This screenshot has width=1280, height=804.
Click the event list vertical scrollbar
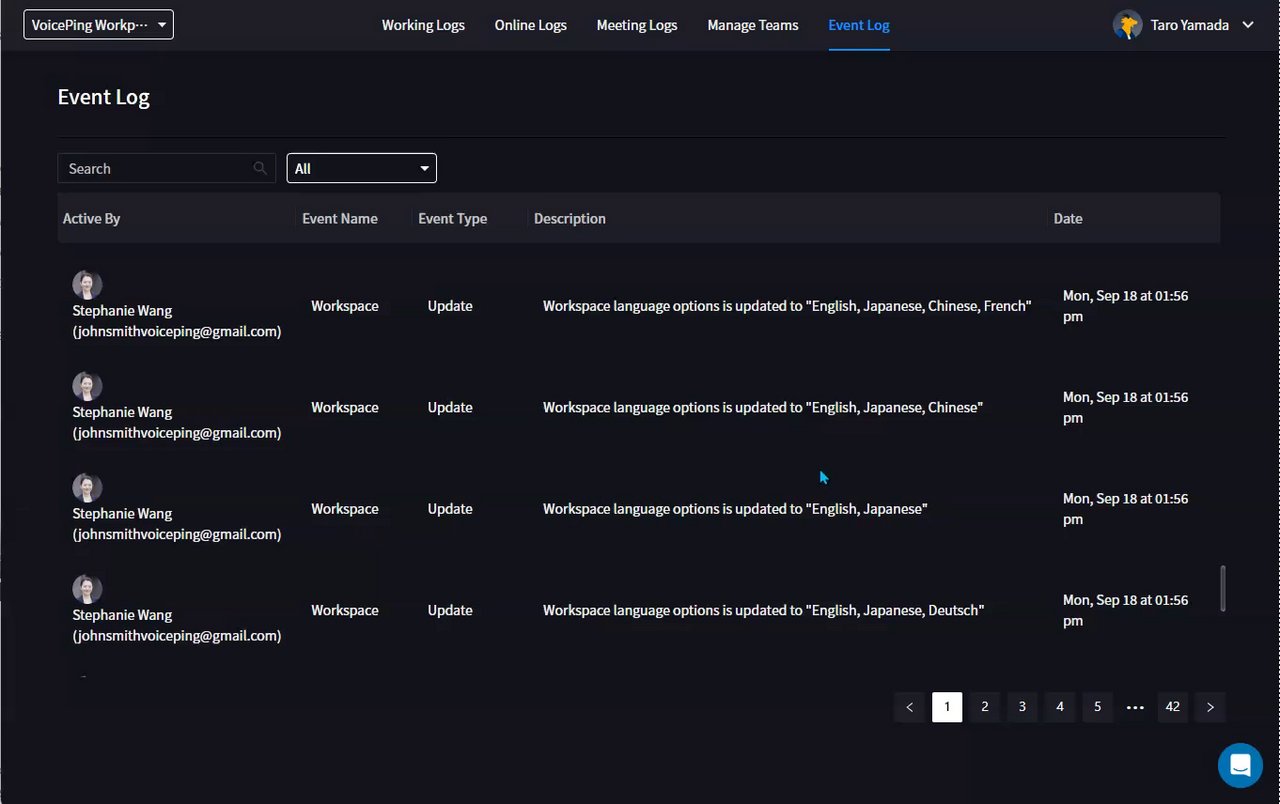[x=1222, y=588]
